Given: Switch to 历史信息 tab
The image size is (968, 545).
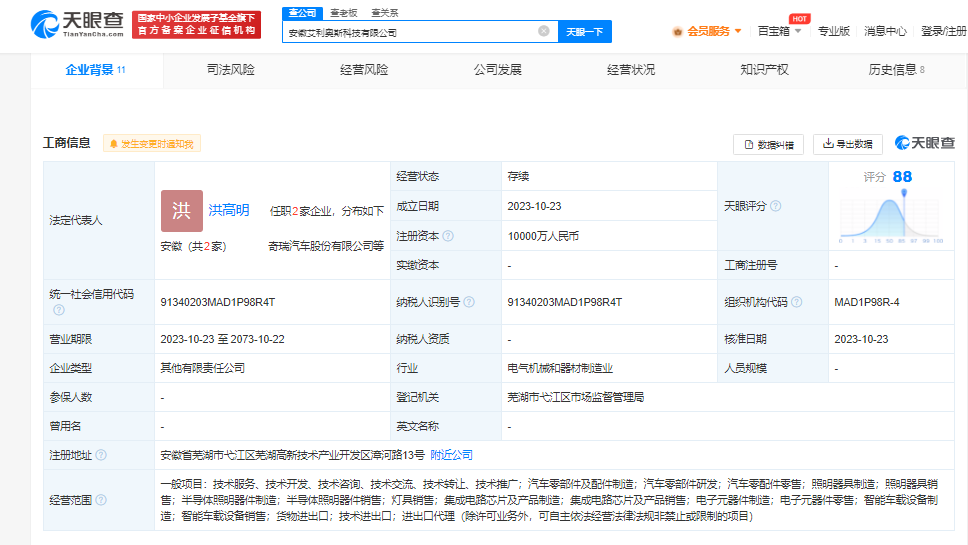Looking at the screenshot, I should (896, 70).
